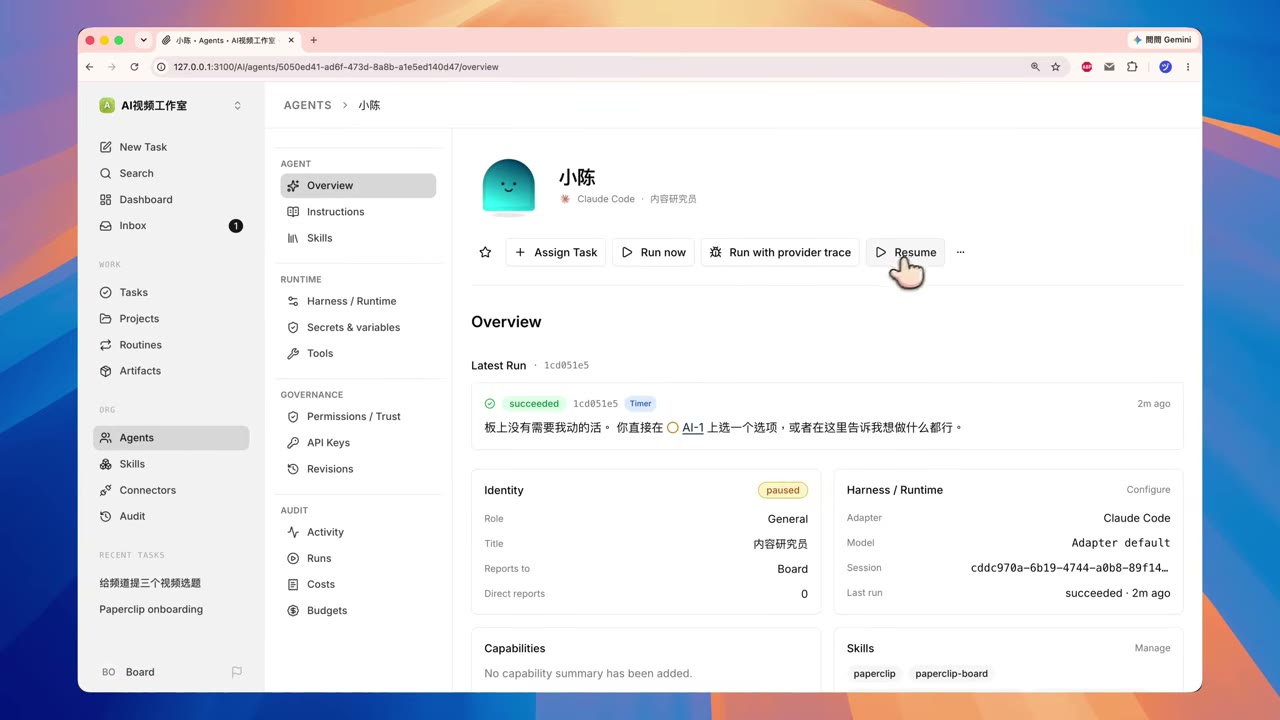Click Configure in Harness / Runtime card

1148,490
